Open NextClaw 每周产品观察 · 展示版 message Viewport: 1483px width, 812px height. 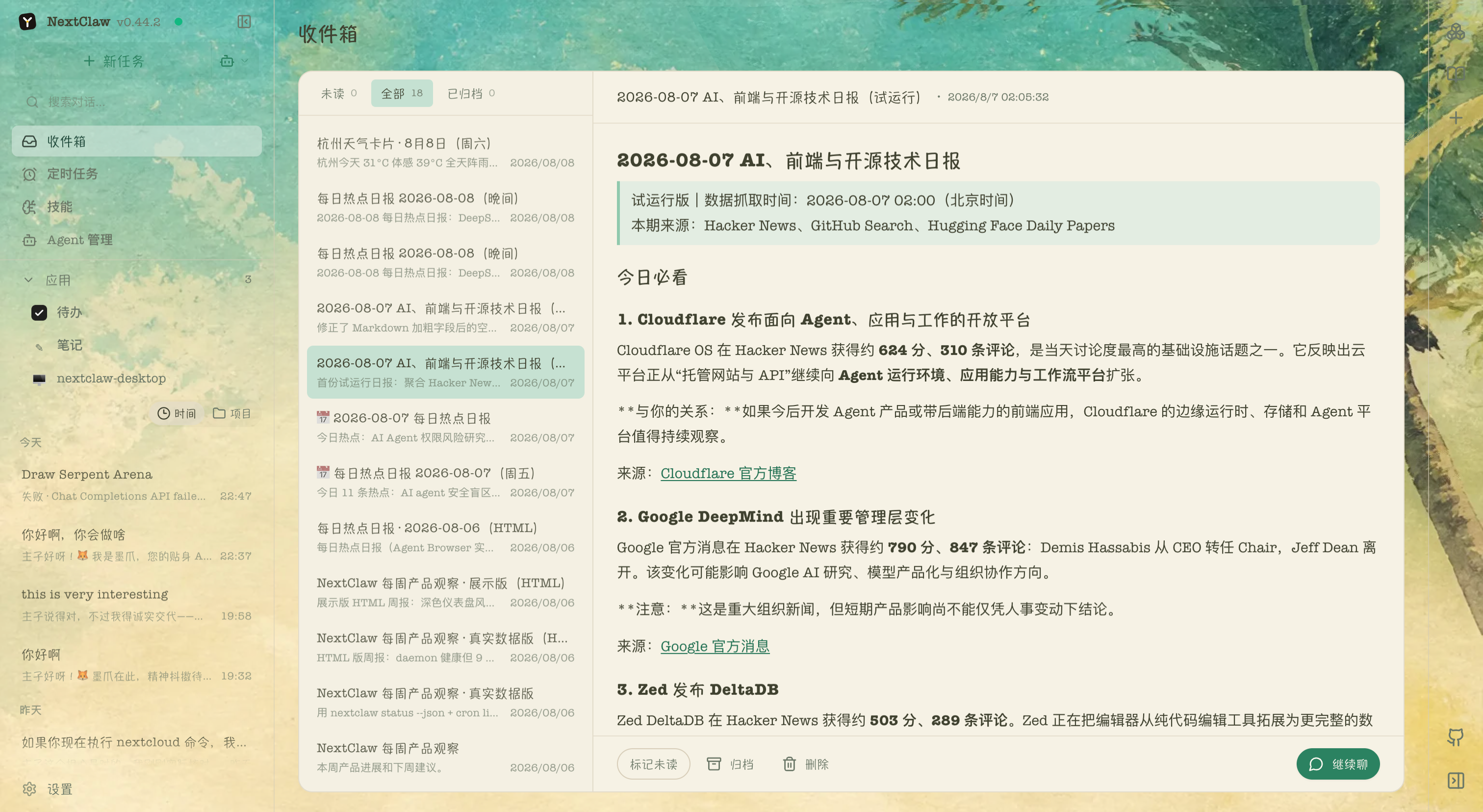click(446, 592)
